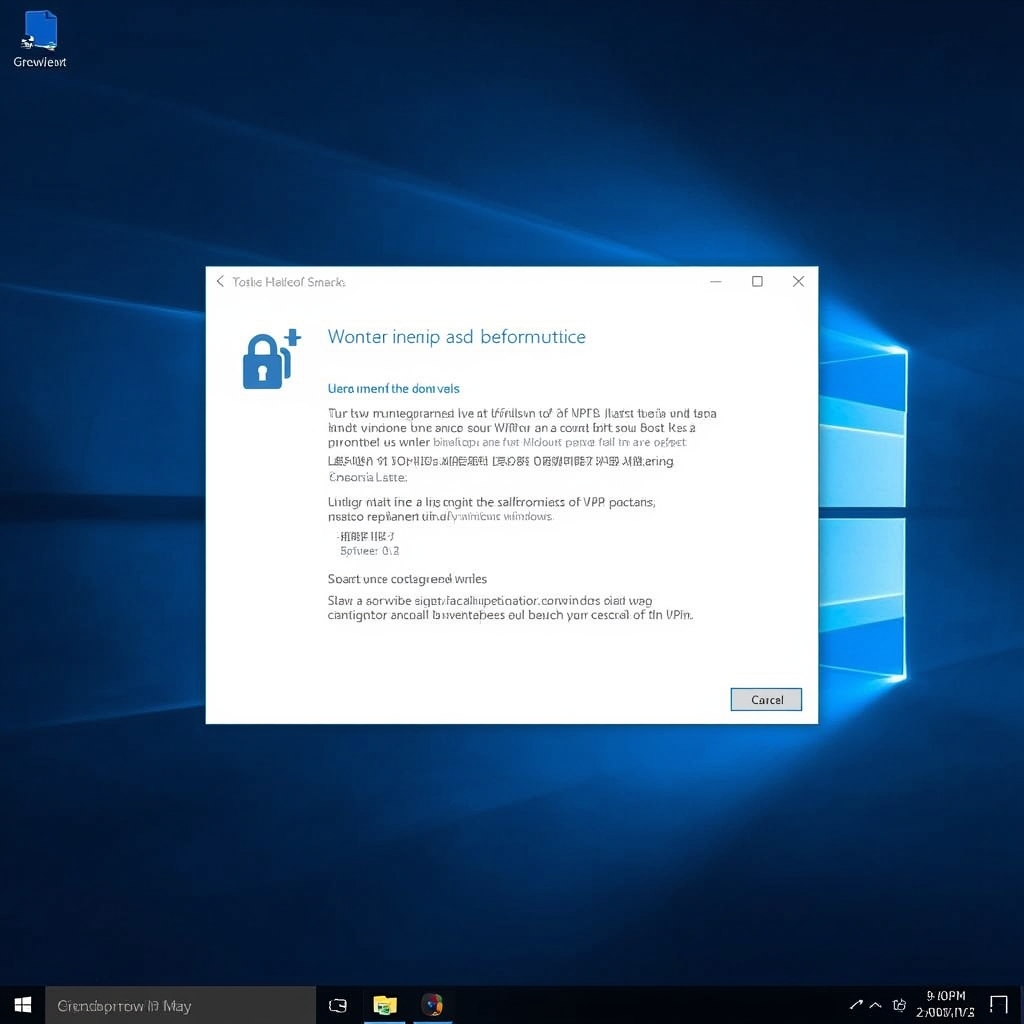
Task: Click the diagonal arrow tray icon
Action: [856, 1004]
